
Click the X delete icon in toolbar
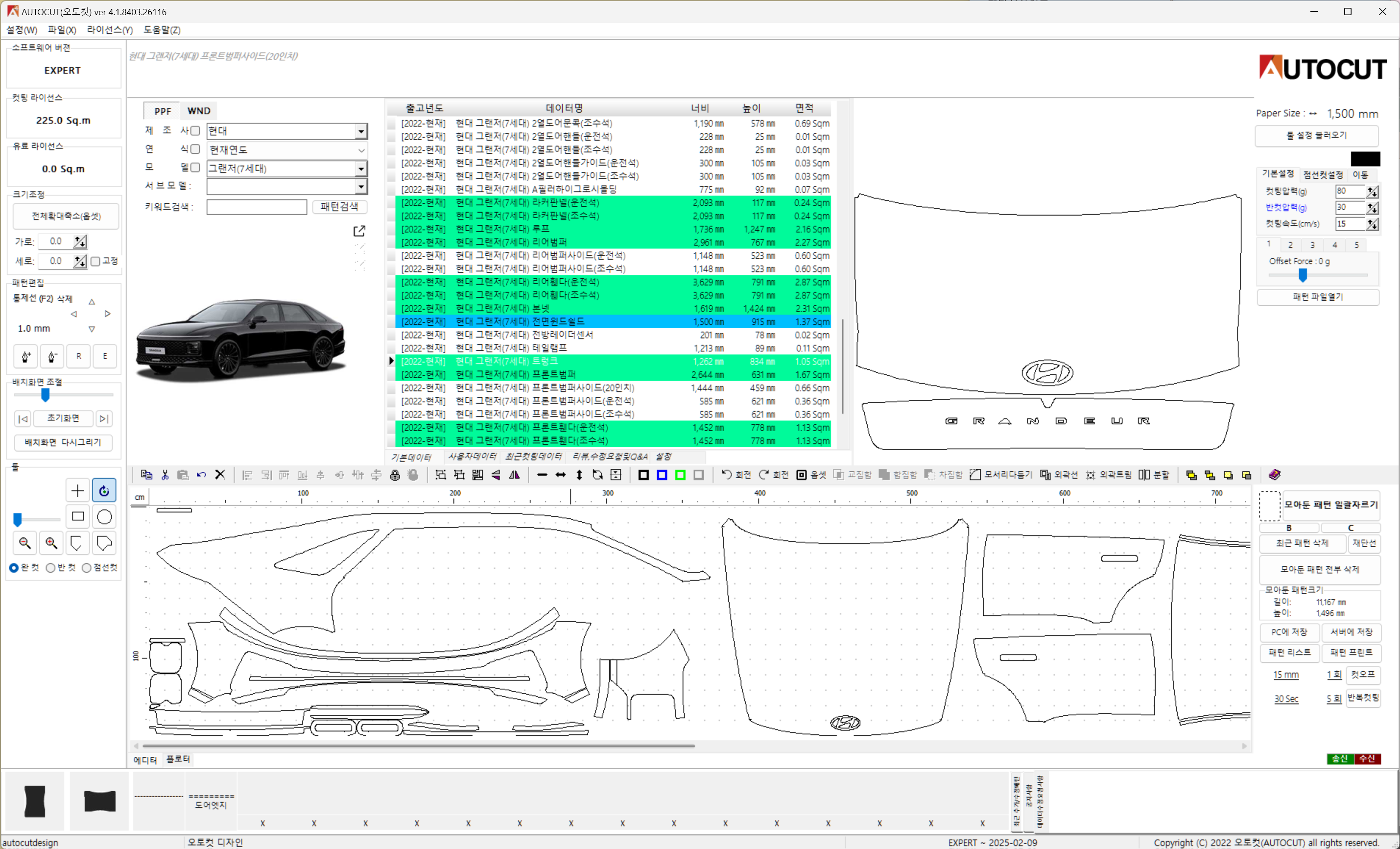click(220, 475)
